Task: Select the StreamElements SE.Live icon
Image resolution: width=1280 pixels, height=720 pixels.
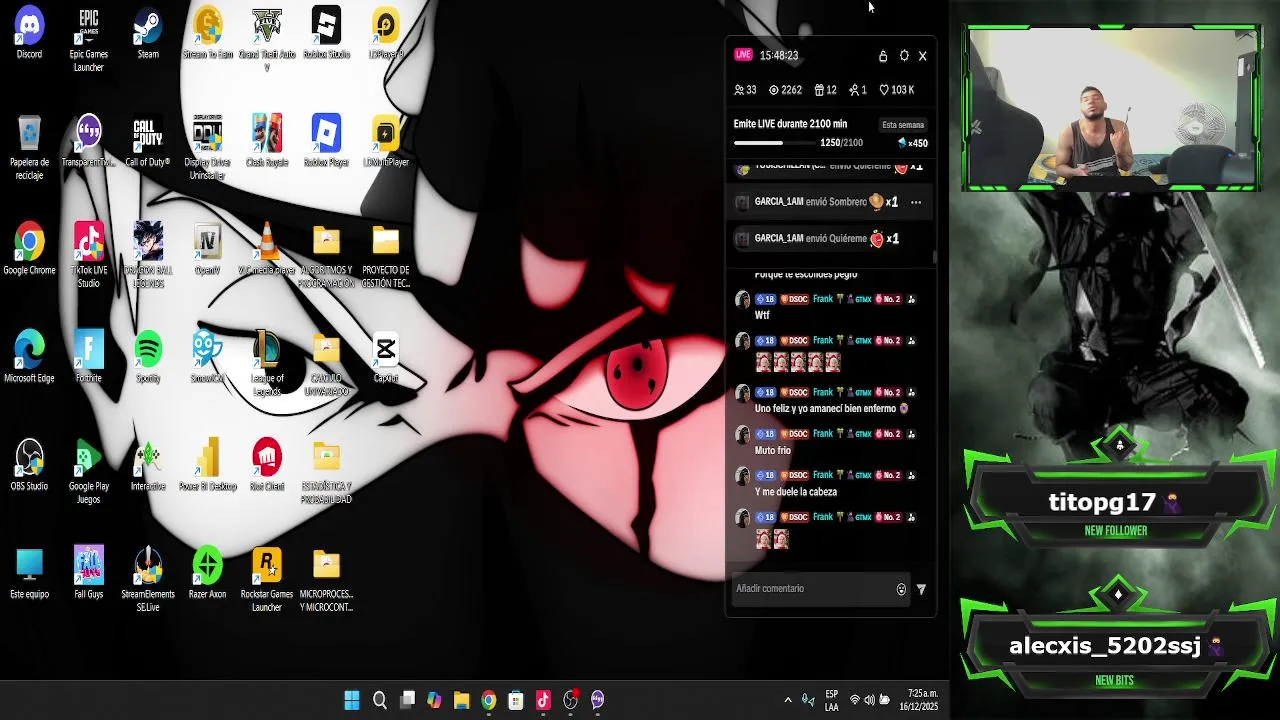Action: [148, 580]
